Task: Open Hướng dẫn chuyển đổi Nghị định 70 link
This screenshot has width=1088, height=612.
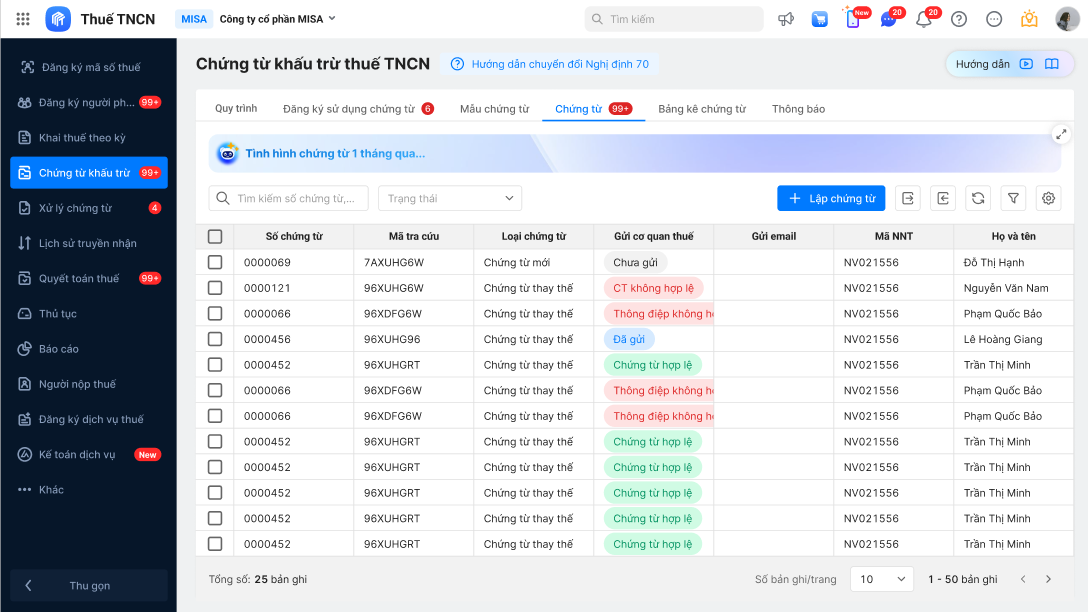Action: pos(549,64)
